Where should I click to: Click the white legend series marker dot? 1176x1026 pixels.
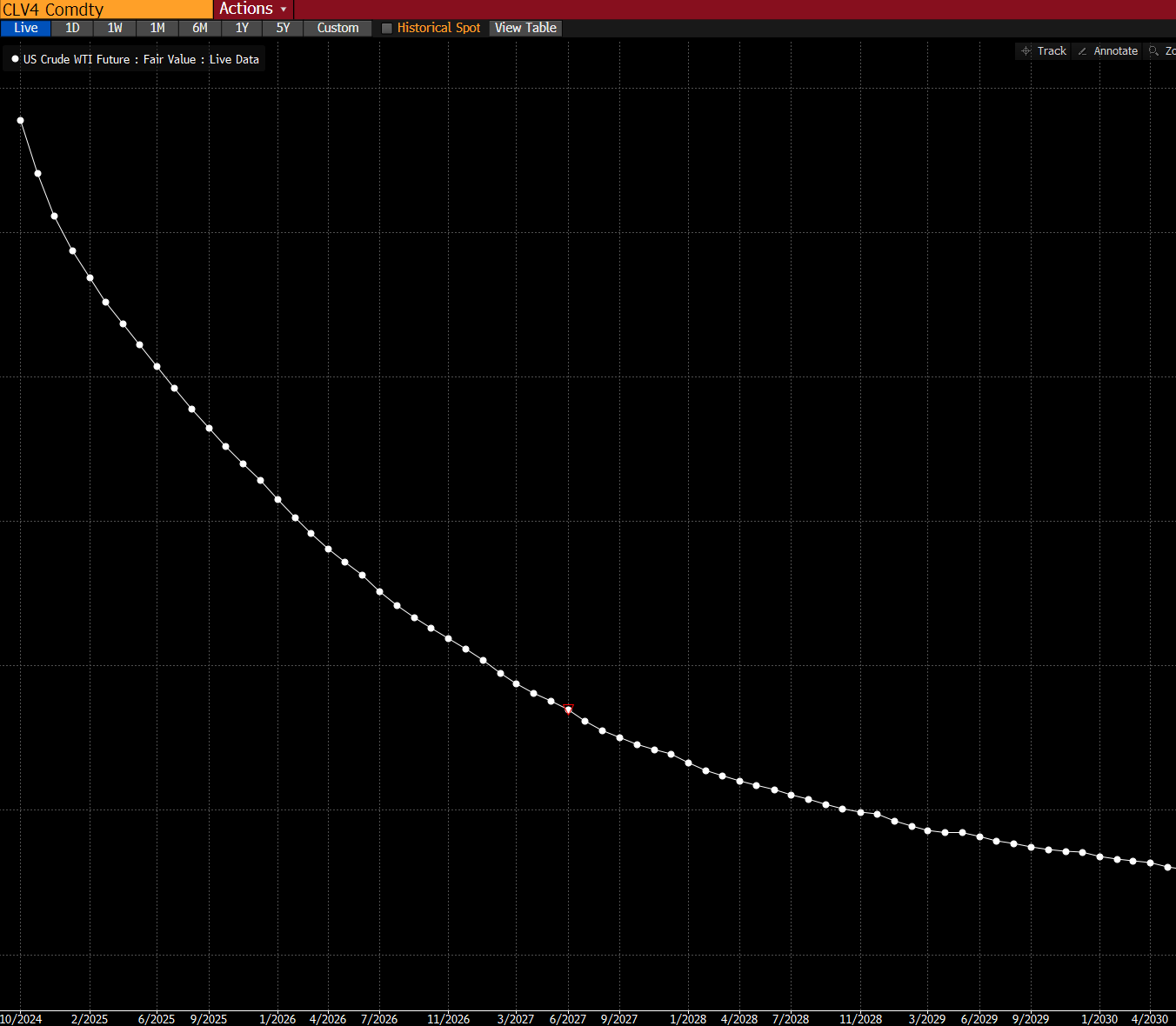click(x=15, y=59)
